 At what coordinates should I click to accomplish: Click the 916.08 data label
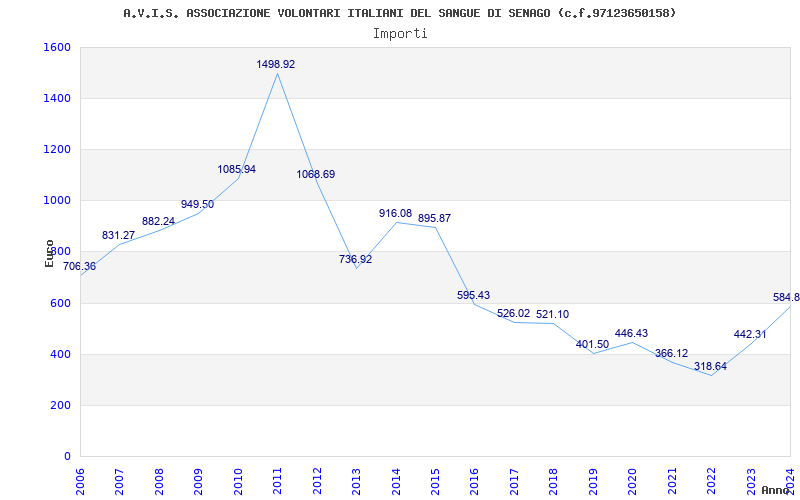tap(395, 213)
